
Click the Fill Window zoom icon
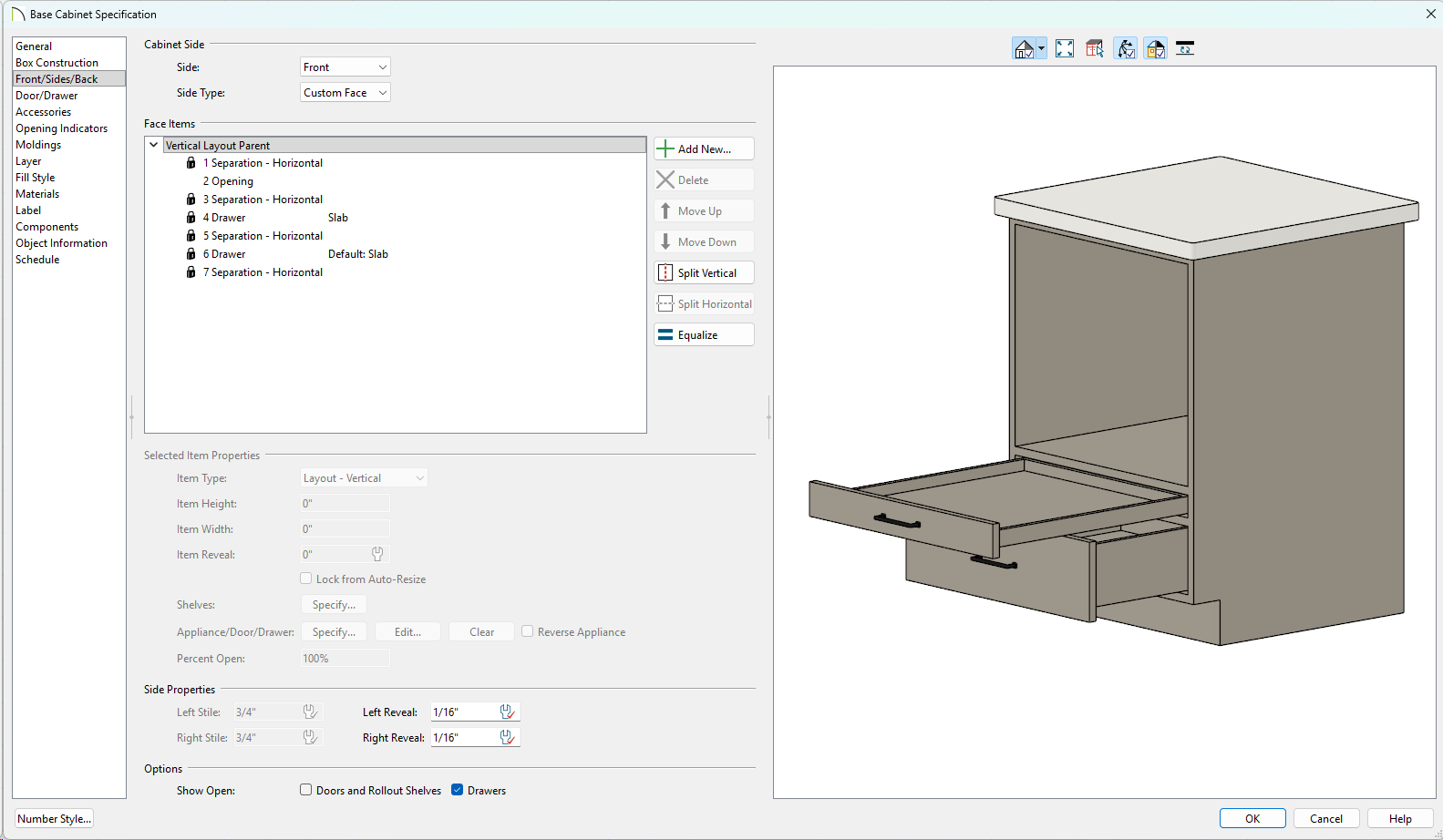(1065, 49)
